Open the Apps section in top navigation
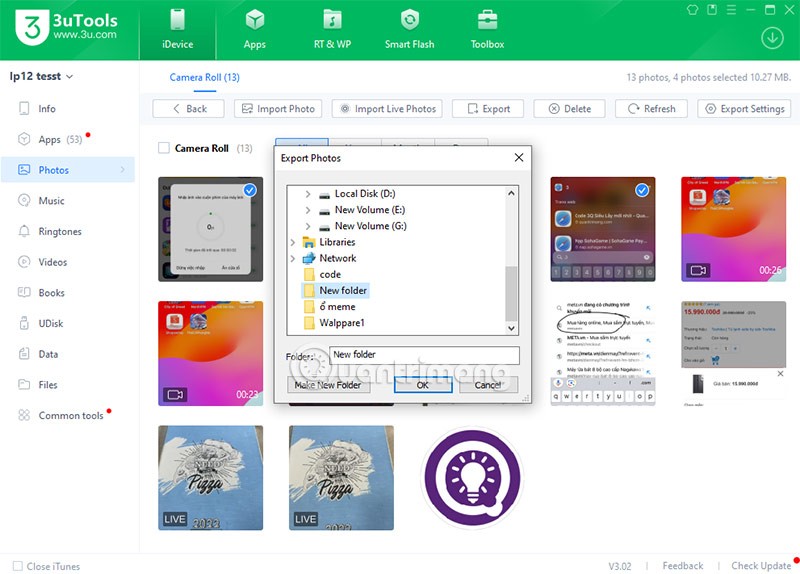Viewport: 800px width, 574px height. tap(254, 29)
